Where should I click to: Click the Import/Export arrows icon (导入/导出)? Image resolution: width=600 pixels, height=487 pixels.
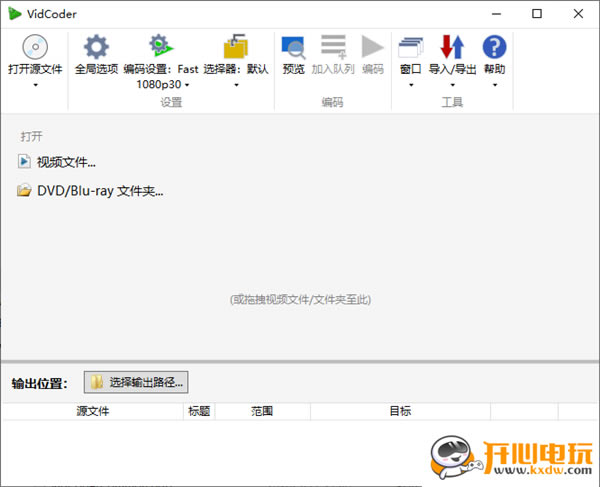pos(452,47)
